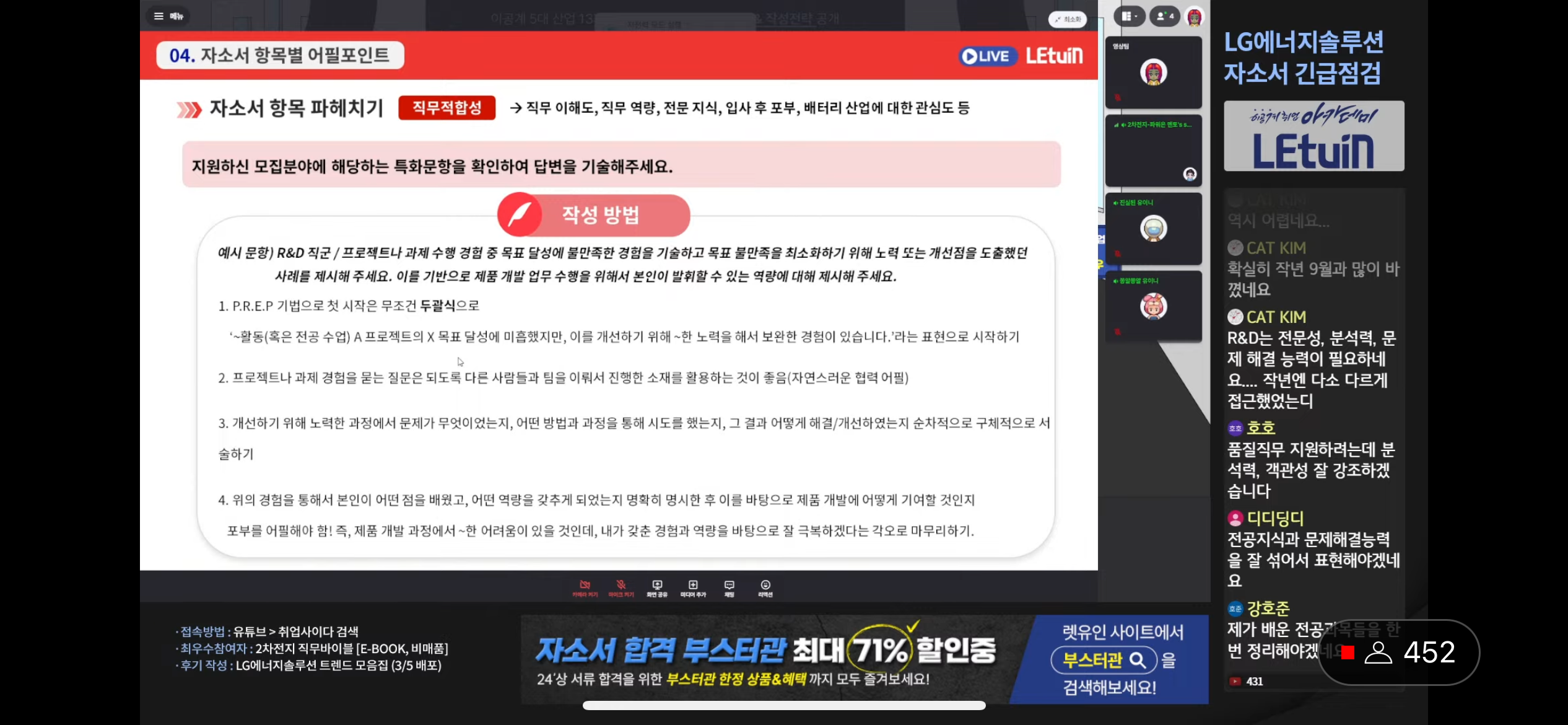Select the 2차전지-파워은 멘토 participant tile
Viewport: 1568px width, 725px height.
(1153, 151)
